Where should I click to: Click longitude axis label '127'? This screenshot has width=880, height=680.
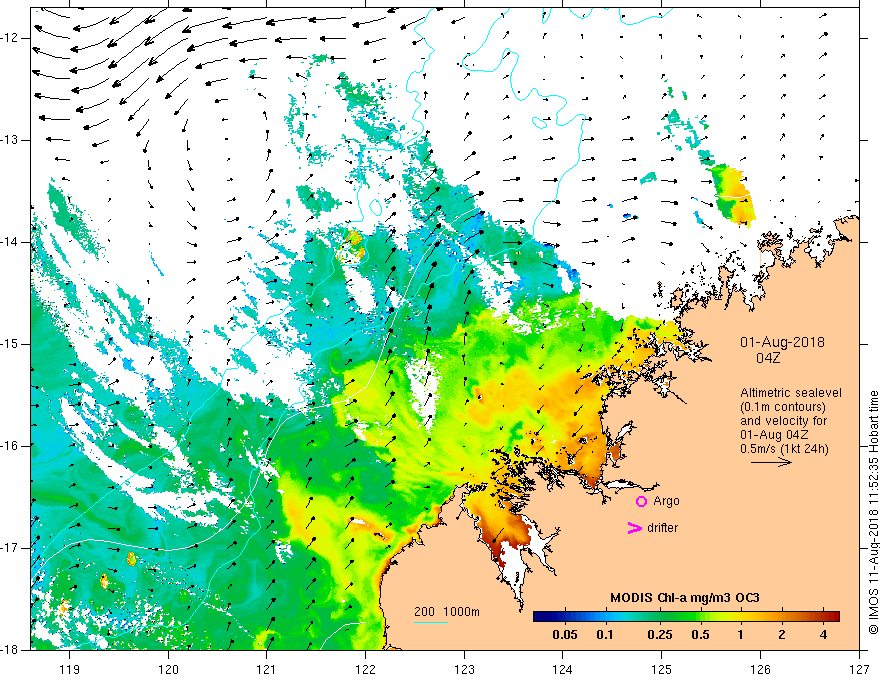pos(859,669)
